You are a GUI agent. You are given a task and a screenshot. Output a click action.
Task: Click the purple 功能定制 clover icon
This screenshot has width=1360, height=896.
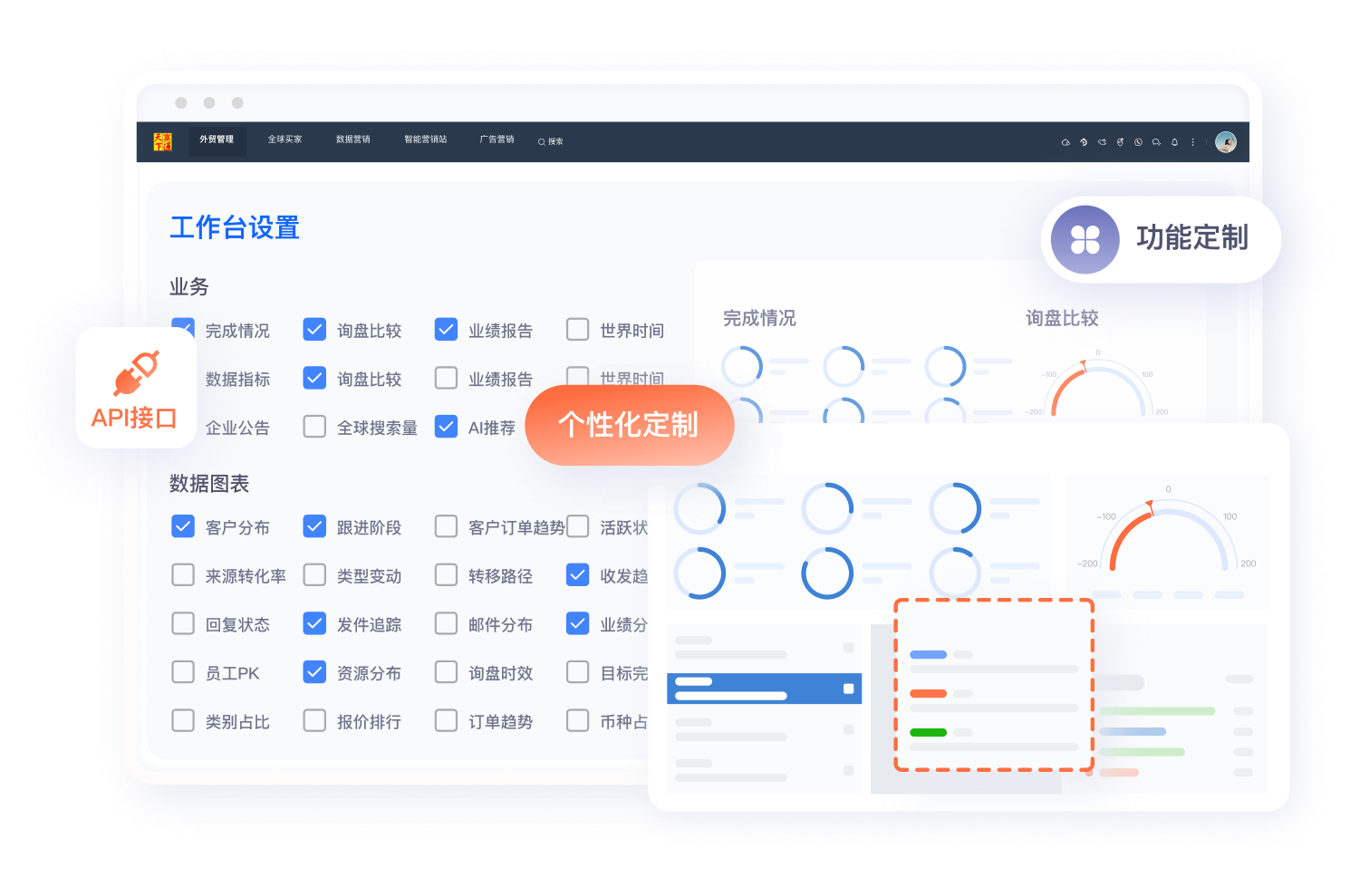coord(1085,240)
